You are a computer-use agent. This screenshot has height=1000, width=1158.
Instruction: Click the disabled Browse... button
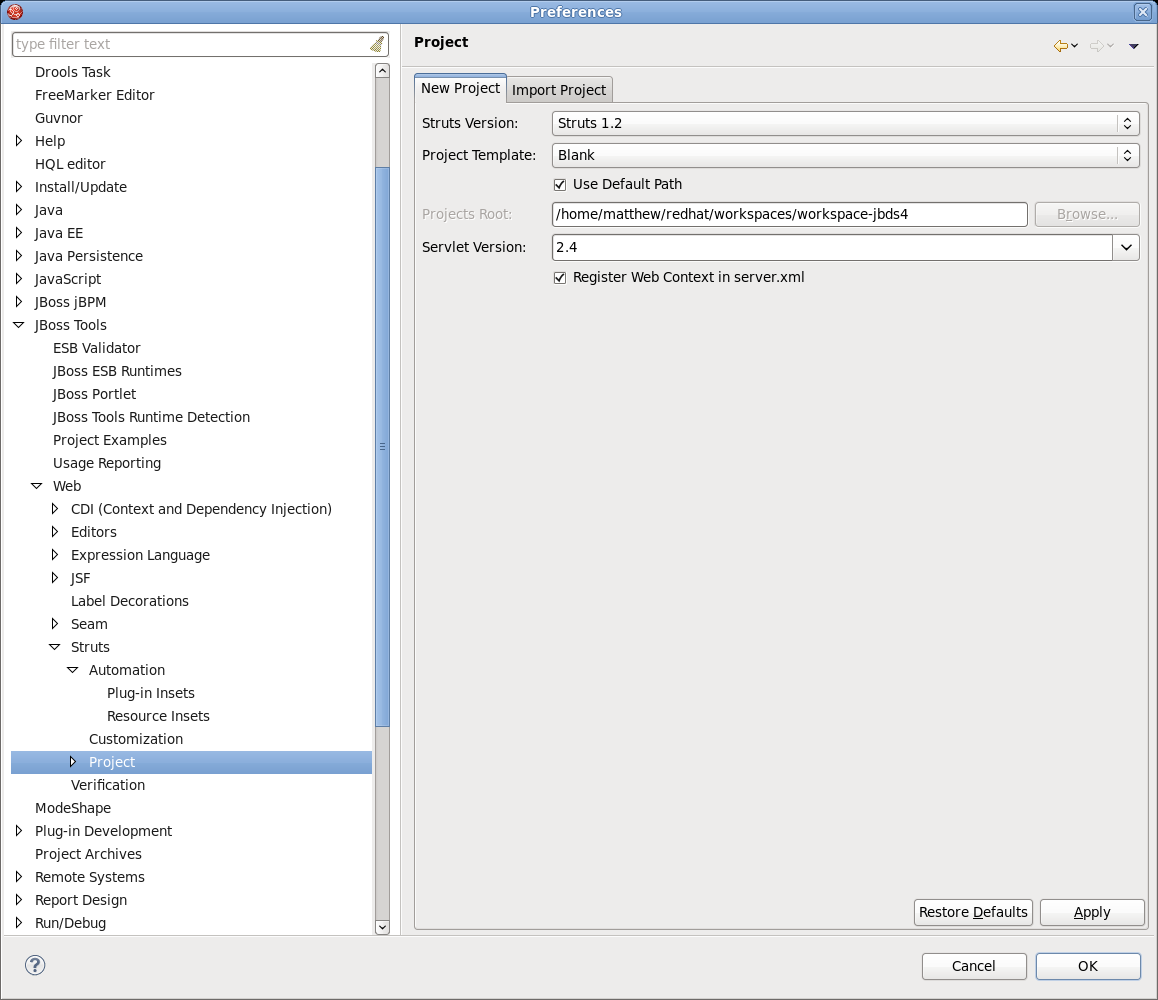click(x=1087, y=214)
